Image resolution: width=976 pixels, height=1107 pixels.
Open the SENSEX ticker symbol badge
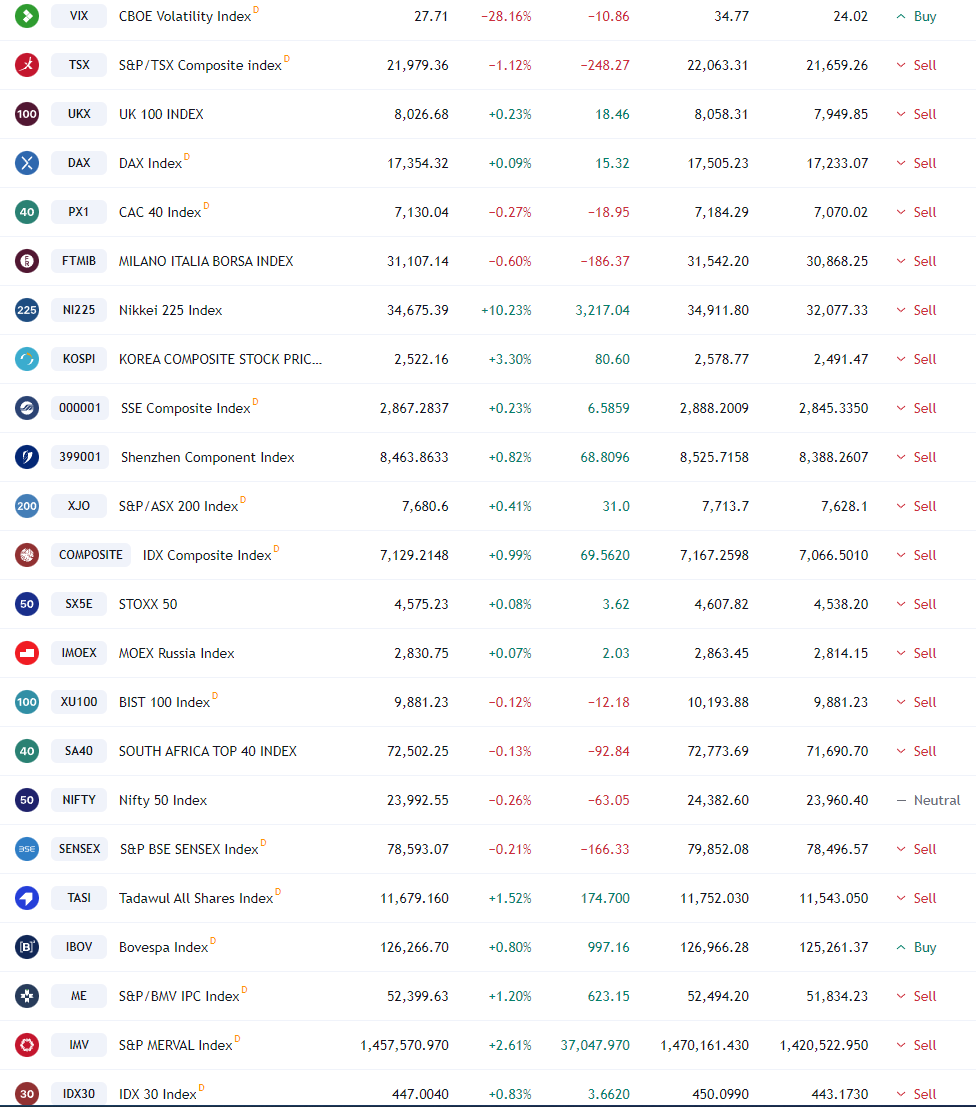pos(80,849)
